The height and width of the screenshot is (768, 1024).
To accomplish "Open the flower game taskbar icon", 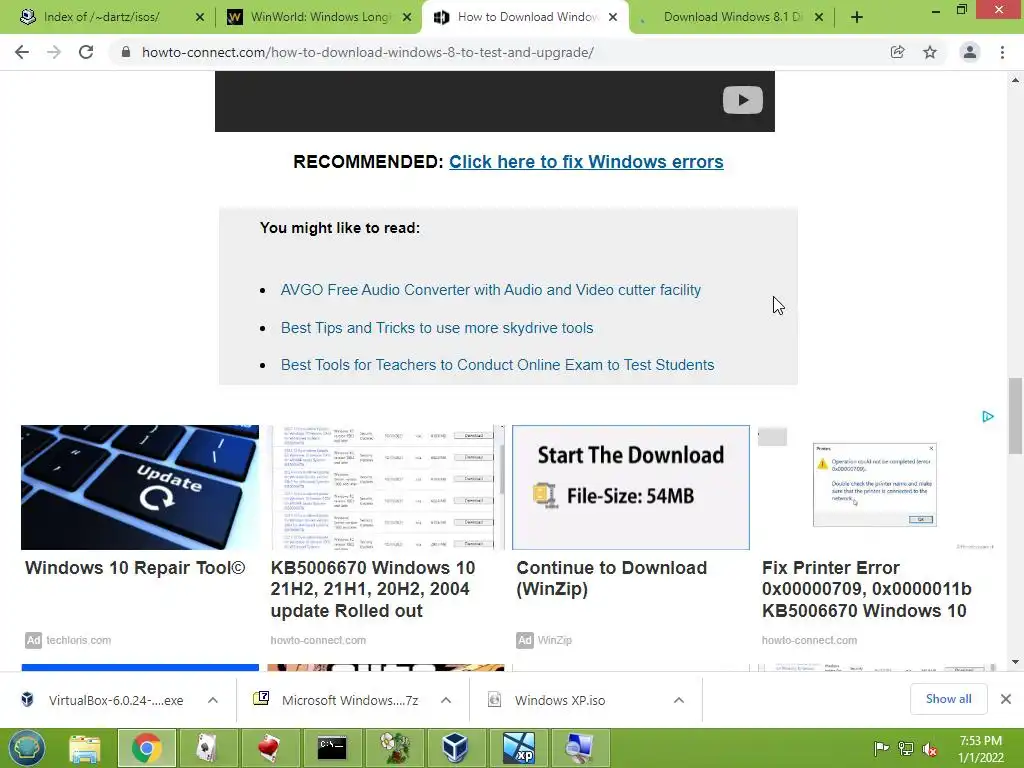I will pyautogui.click(x=394, y=748).
